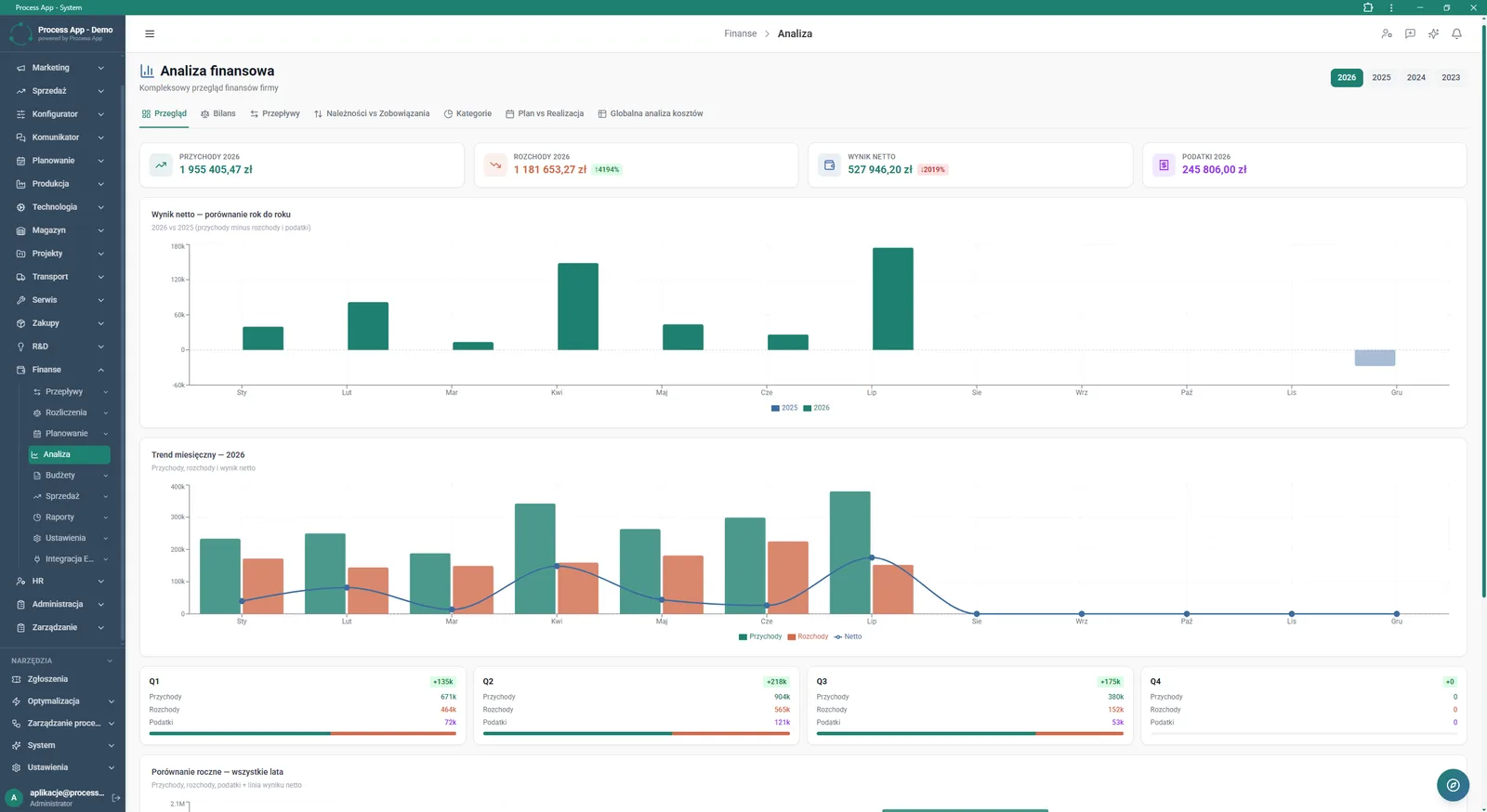Click the Marketing megaphone icon in sidebar
Viewport: 1487px width, 812px height.
point(20,68)
